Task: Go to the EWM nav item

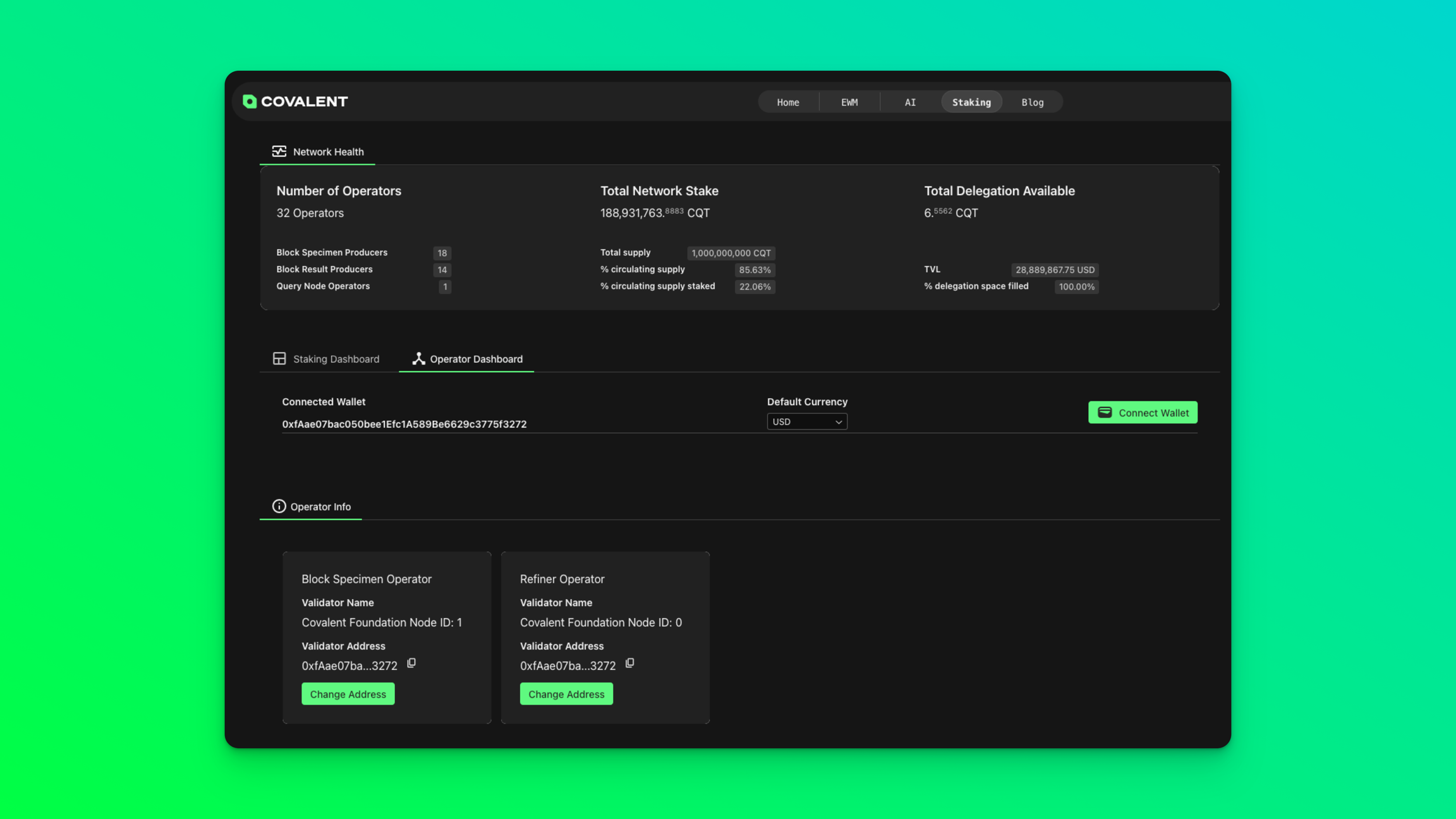Action: (849, 102)
